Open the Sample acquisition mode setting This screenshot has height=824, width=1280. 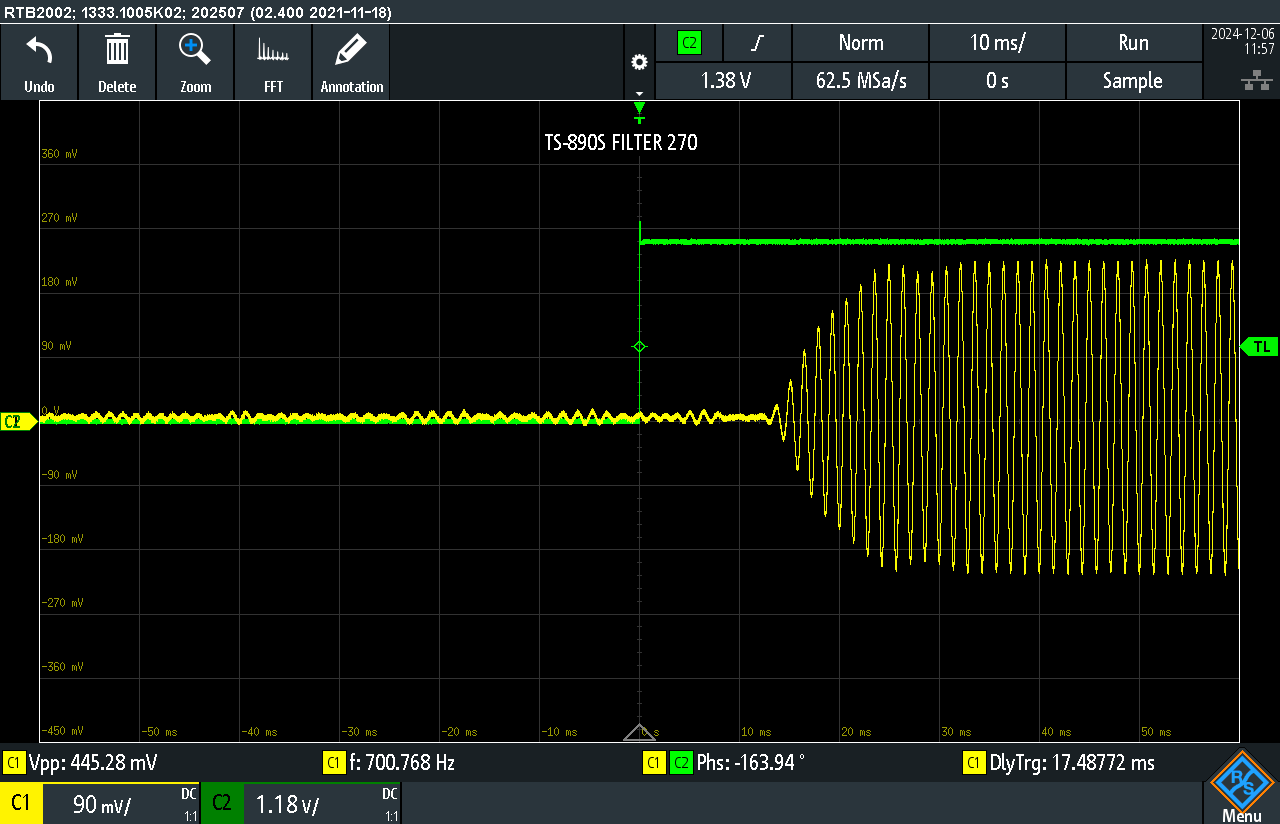(x=1132, y=81)
